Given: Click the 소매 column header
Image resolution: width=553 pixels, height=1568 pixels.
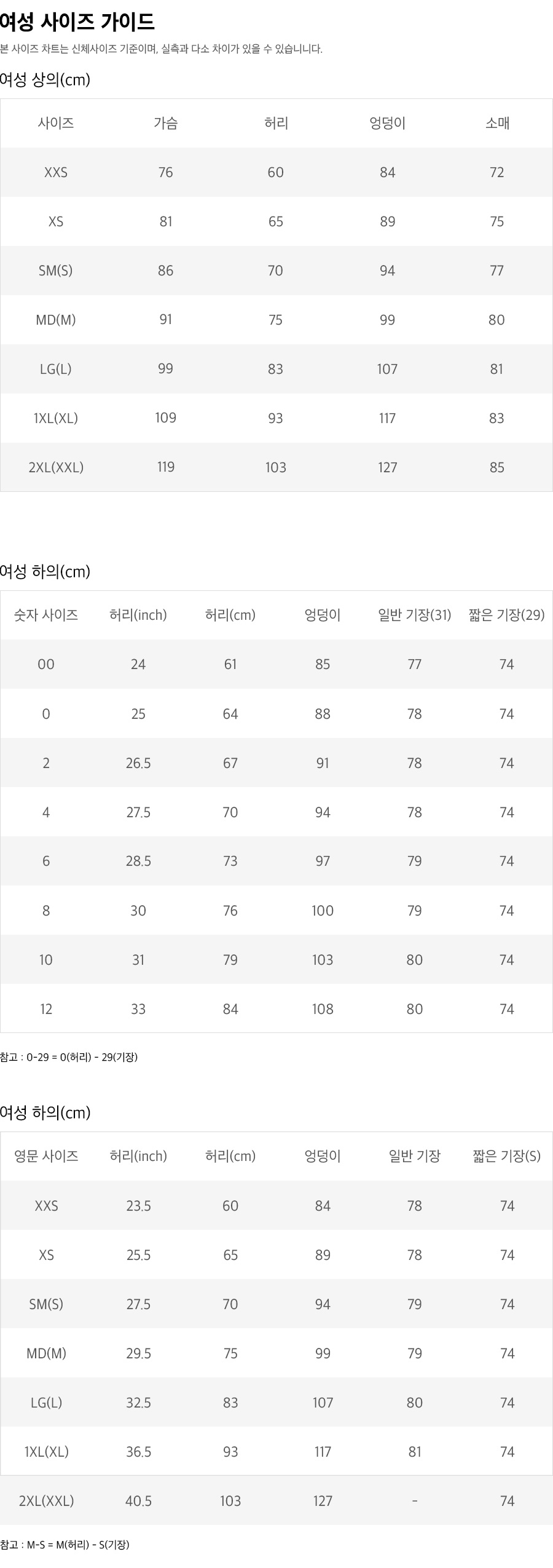Looking at the screenshot, I should coord(496,123).
